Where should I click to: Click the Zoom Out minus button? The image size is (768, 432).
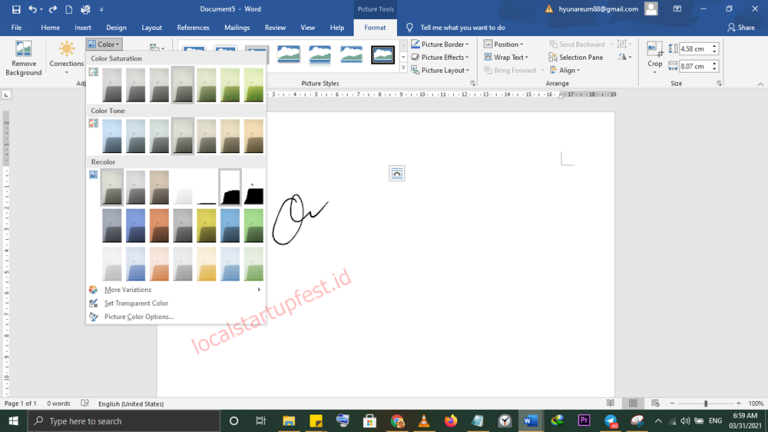pos(672,403)
